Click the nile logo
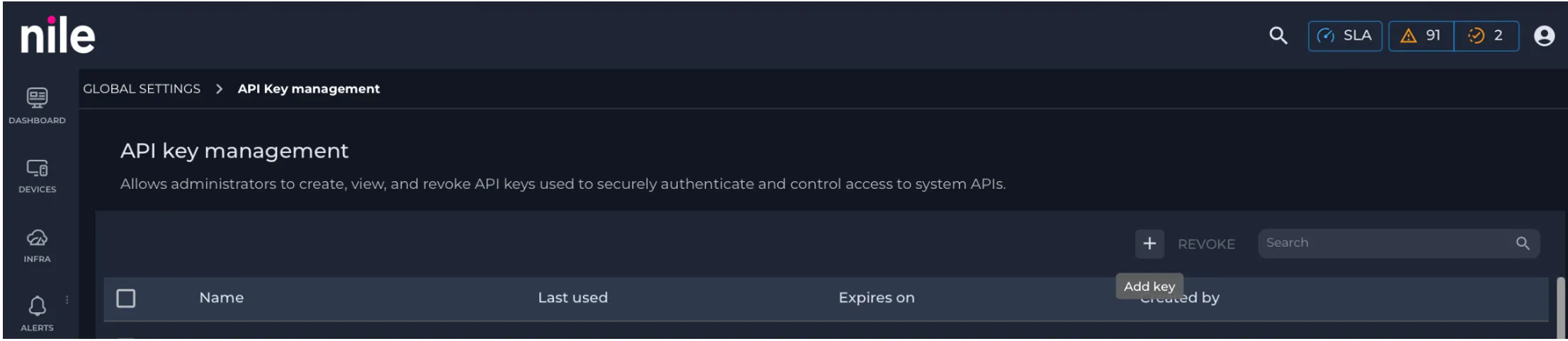Image resolution: width=1568 pixels, height=341 pixels. tap(57, 35)
